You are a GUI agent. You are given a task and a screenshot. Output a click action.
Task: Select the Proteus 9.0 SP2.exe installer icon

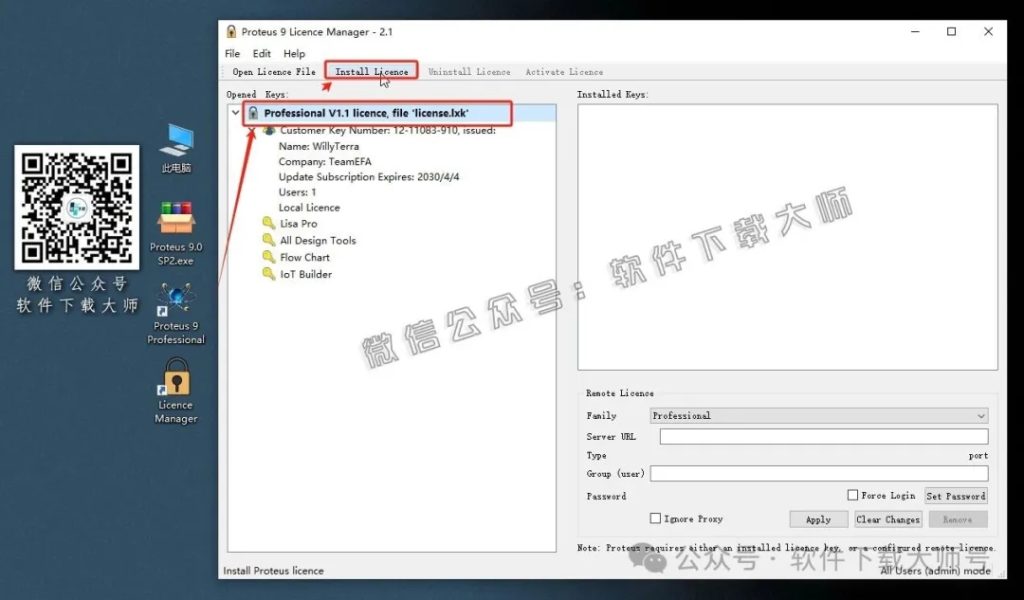tap(176, 218)
